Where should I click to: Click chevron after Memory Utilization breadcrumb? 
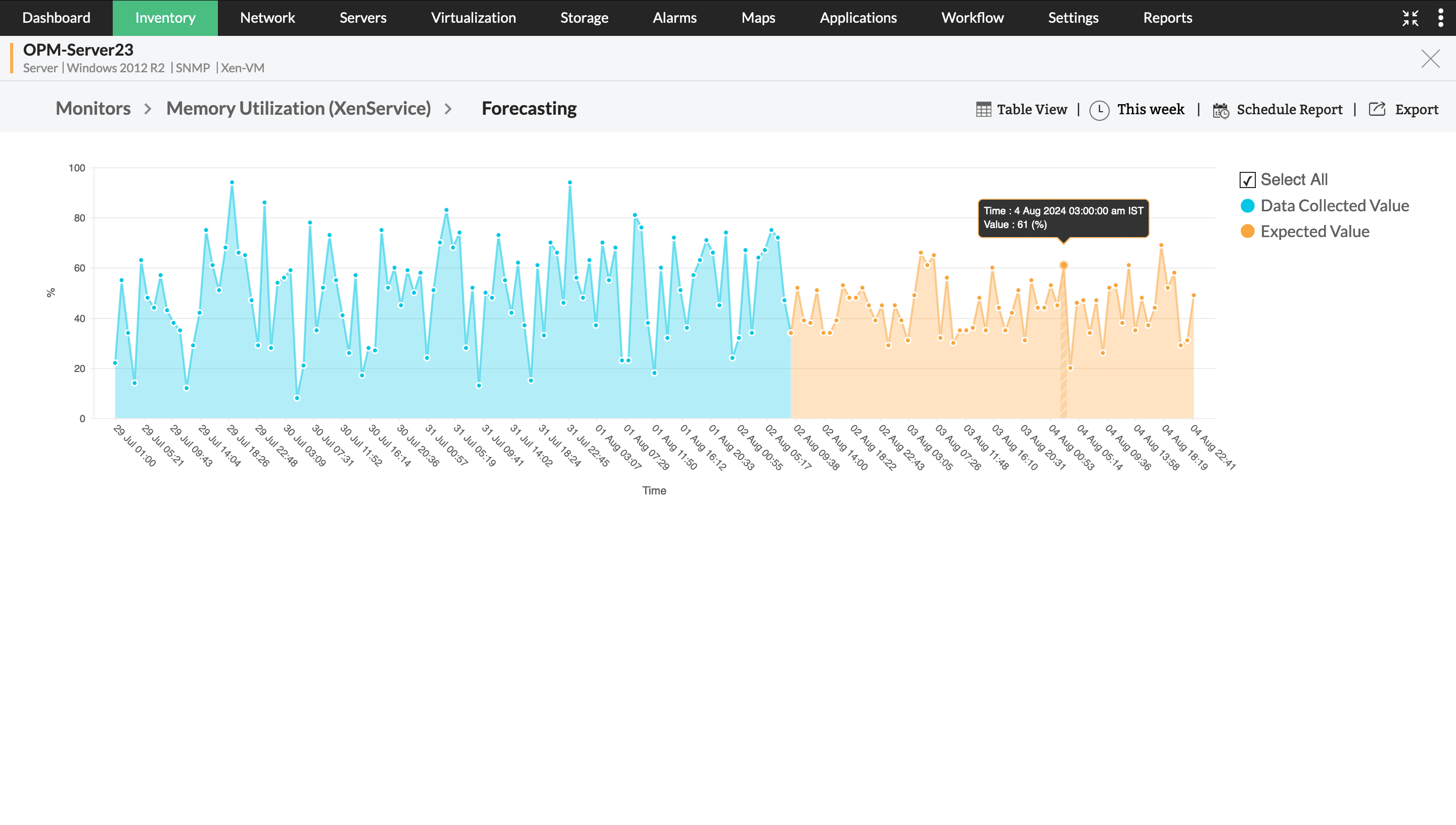(x=448, y=109)
